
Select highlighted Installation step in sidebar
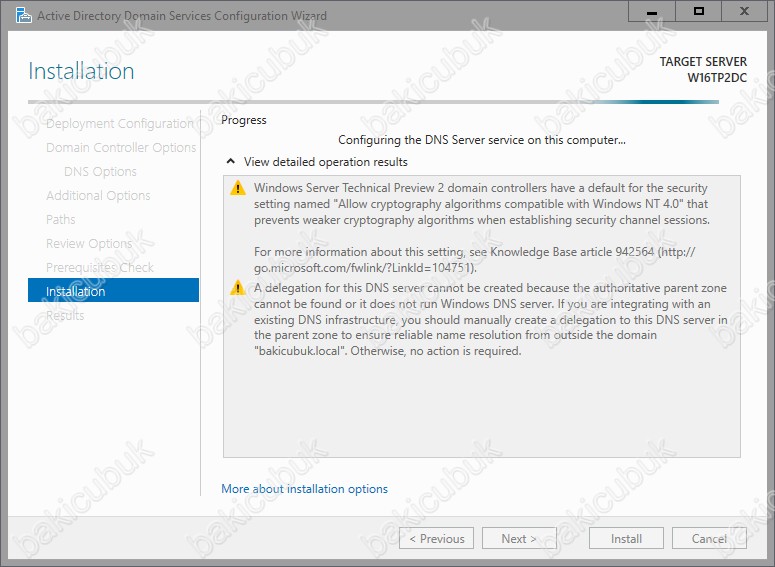click(113, 290)
